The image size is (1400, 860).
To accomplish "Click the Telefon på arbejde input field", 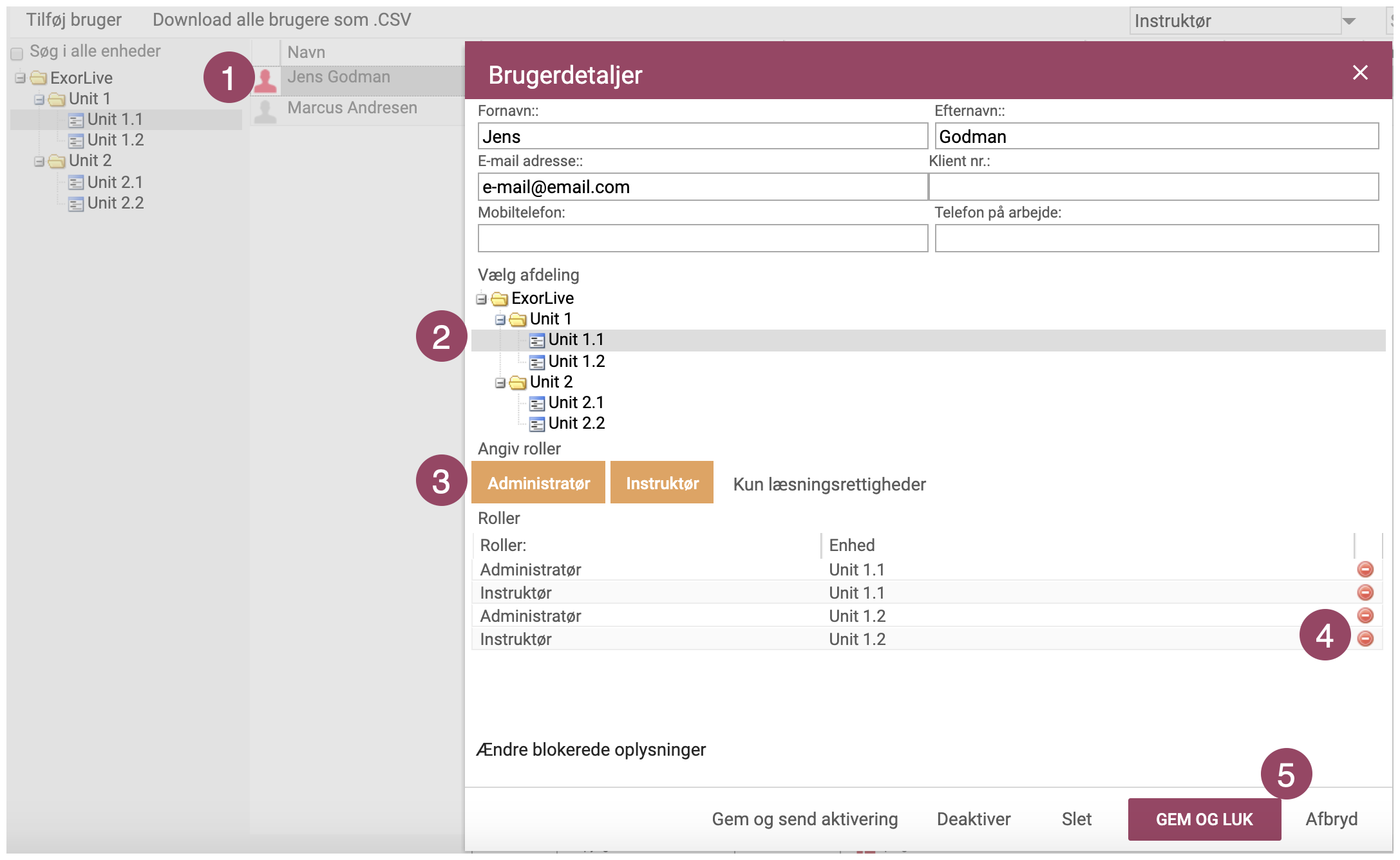I will click(1157, 238).
